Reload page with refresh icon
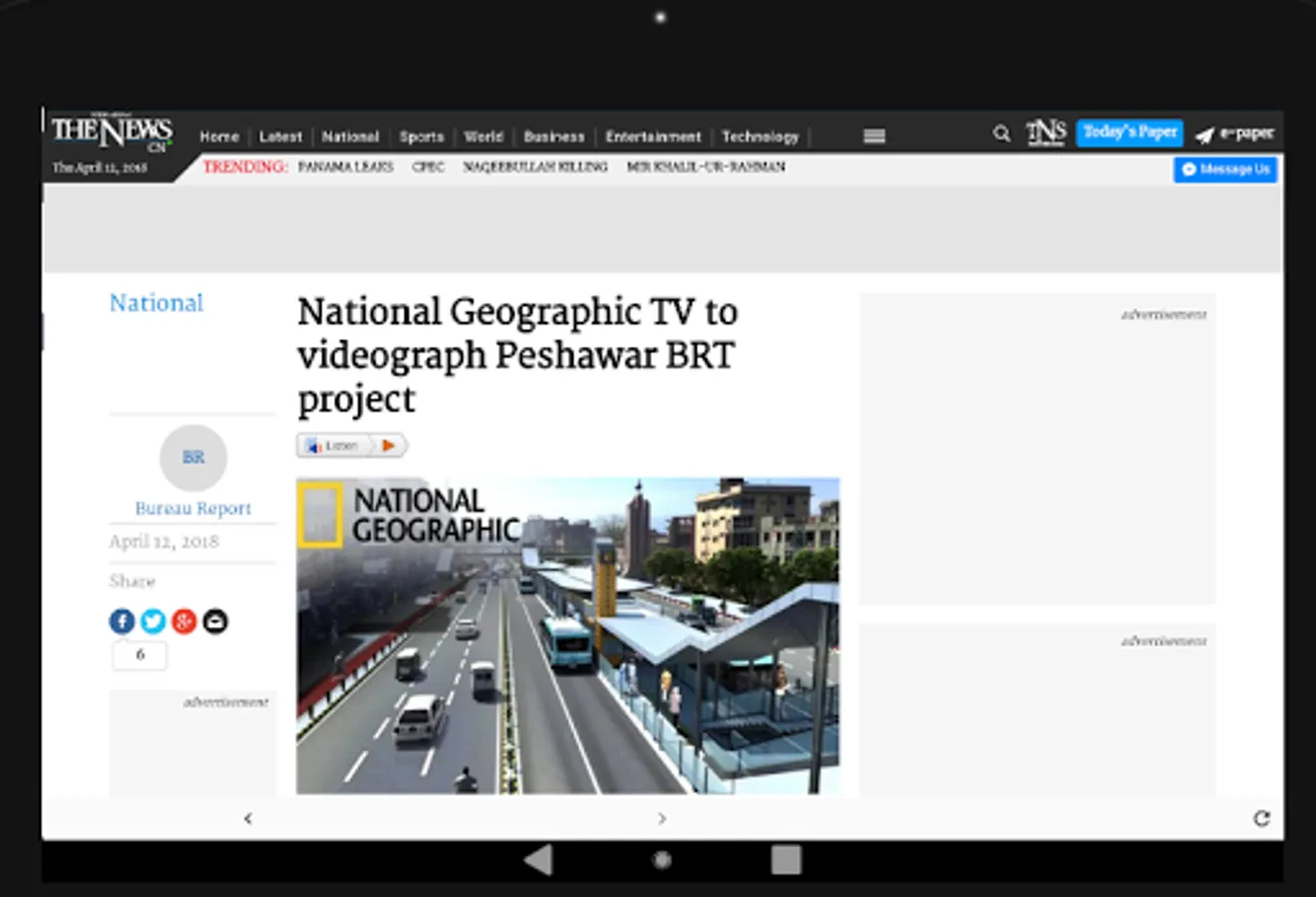Image resolution: width=1316 pixels, height=897 pixels. click(x=1261, y=818)
